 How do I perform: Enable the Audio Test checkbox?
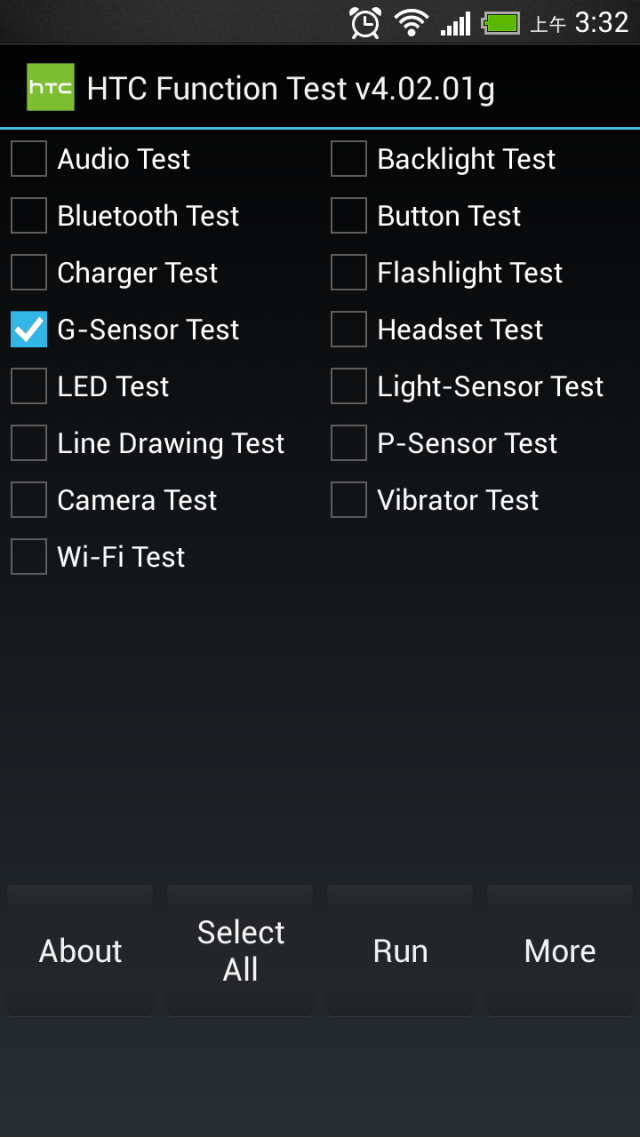(29, 159)
